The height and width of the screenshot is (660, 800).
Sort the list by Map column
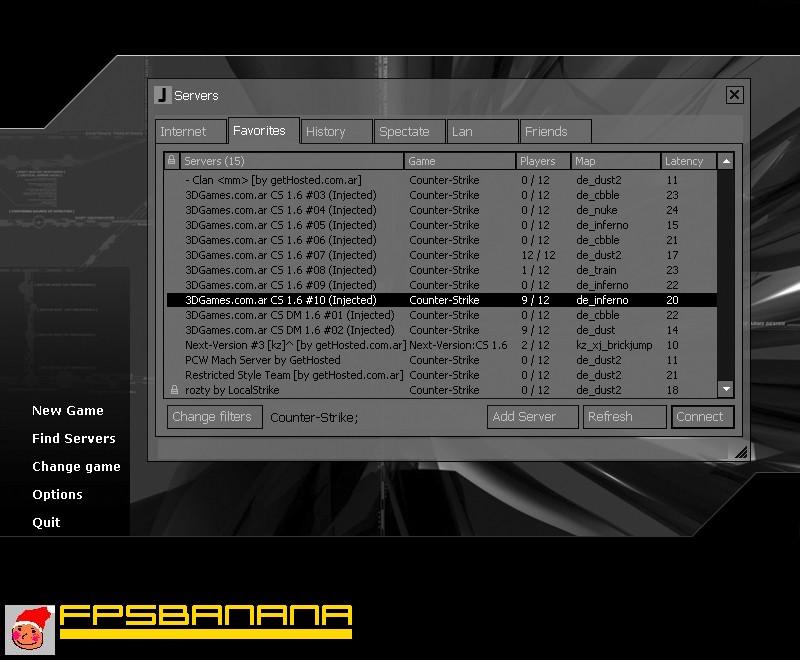pyautogui.click(x=615, y=161)
